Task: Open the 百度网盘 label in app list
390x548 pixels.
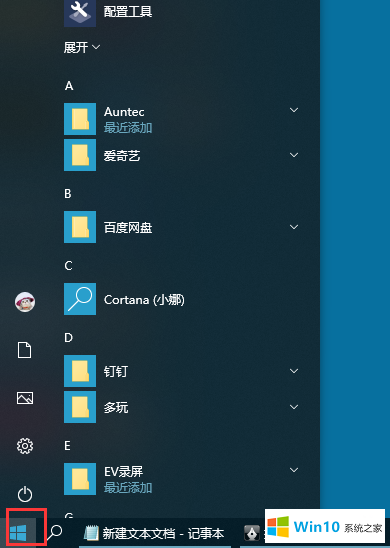Action: 128,228
